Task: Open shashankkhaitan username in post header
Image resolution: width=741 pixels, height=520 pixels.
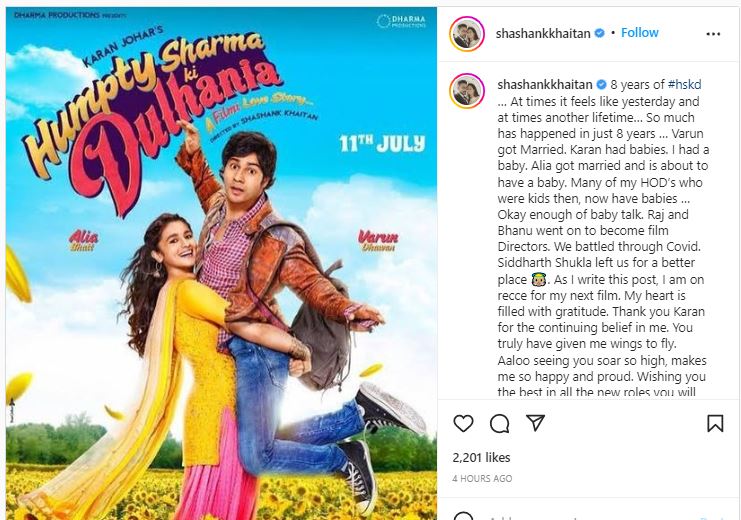Action: (x=543, y=34)
